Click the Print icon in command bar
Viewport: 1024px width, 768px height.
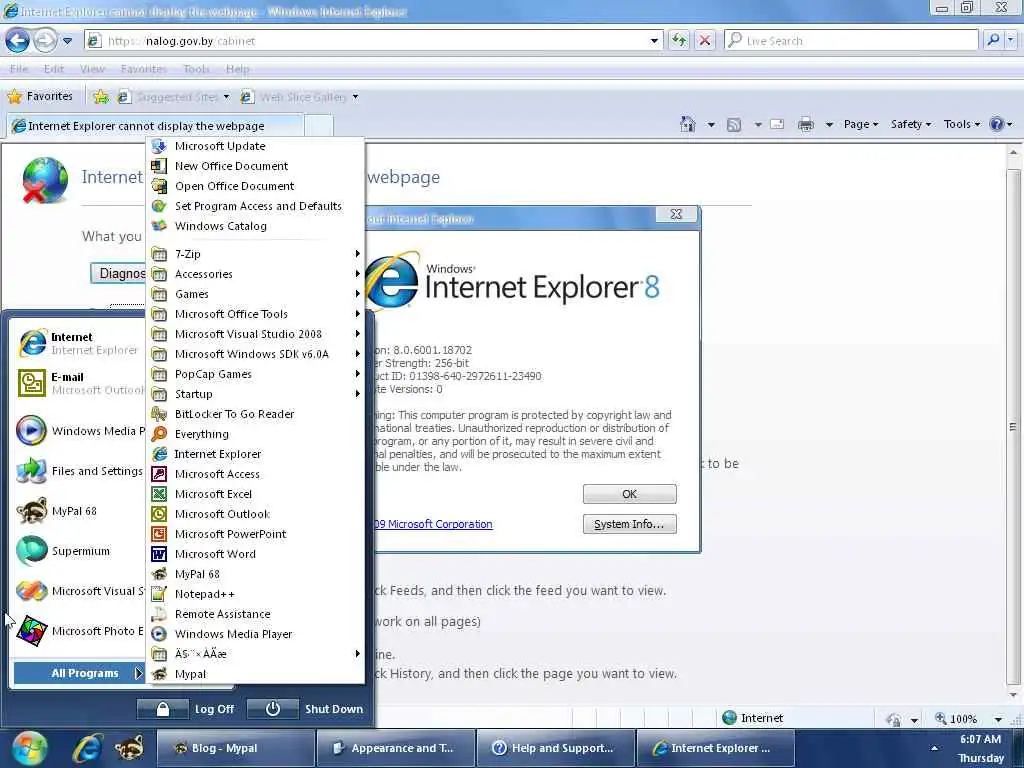point(806,124)
